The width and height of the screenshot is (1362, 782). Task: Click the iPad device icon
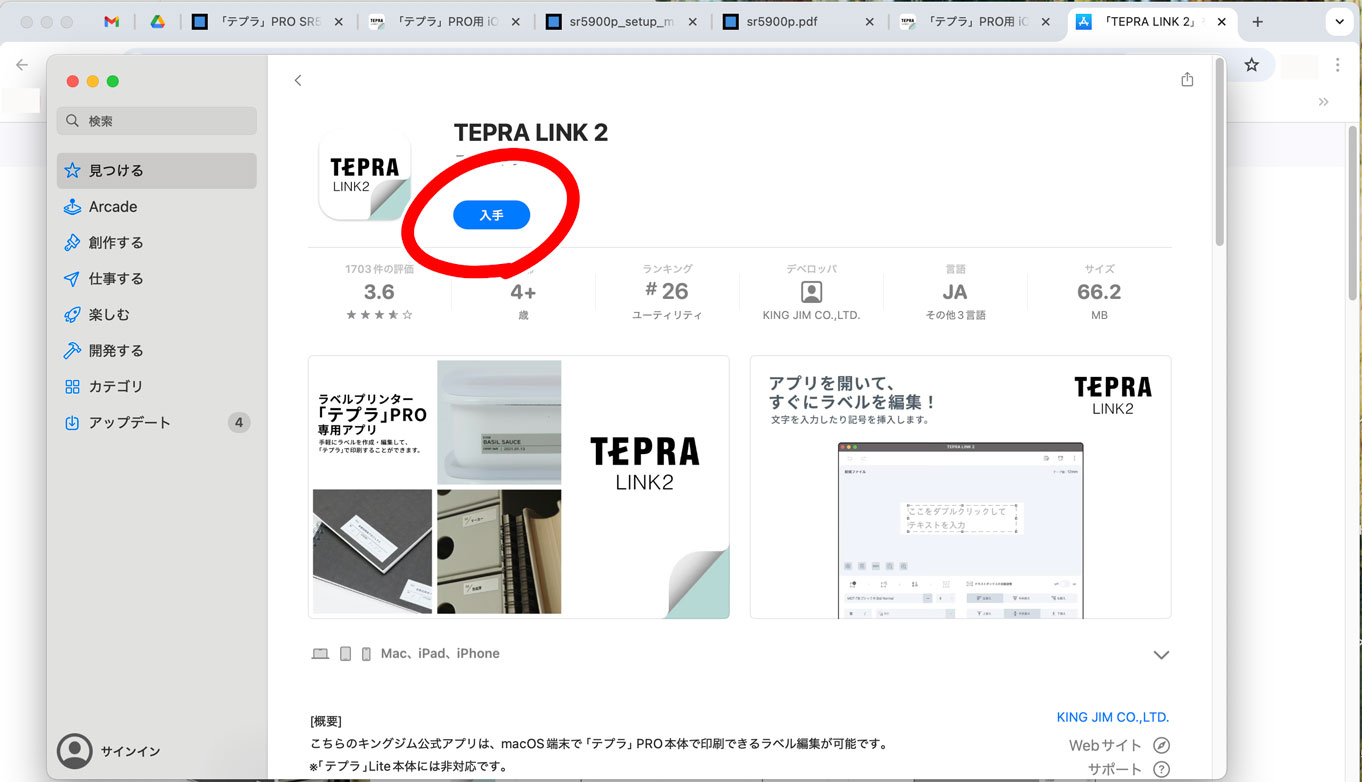tap(345, 654)
